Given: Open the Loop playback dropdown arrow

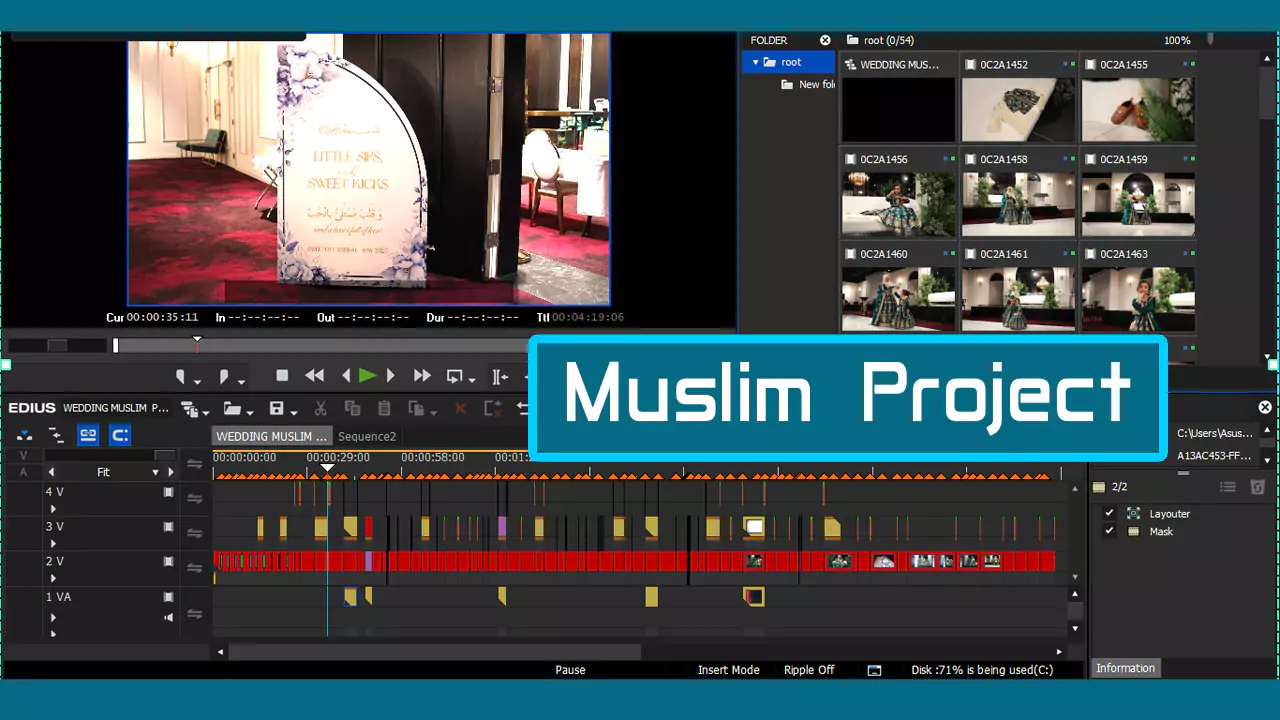Looking at the screenshot, I should 470,381.
